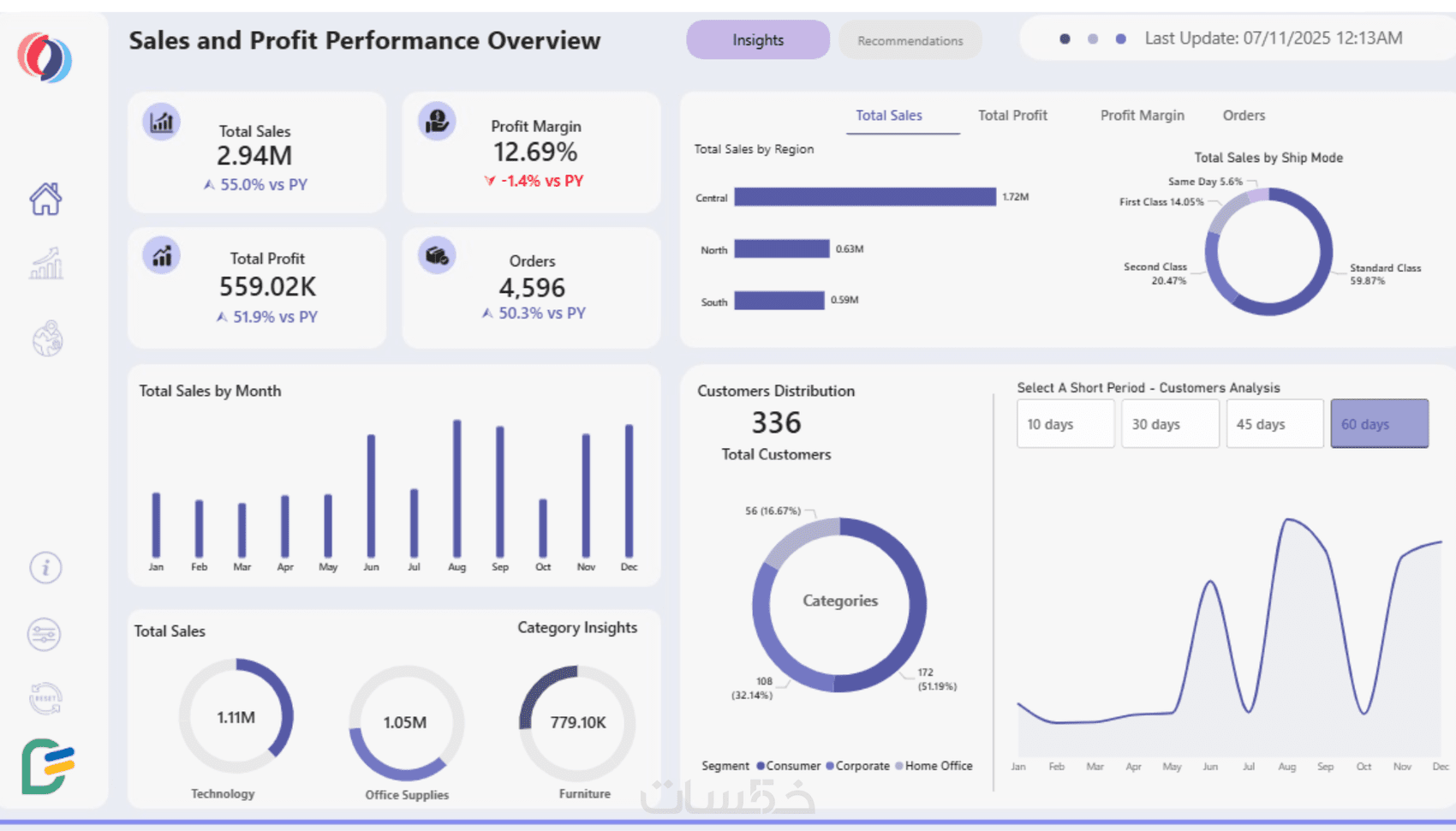This screenshot has height=831, width=1456.
Task: Click the August bar in monthly sales
Action: (x=457, y=488)
